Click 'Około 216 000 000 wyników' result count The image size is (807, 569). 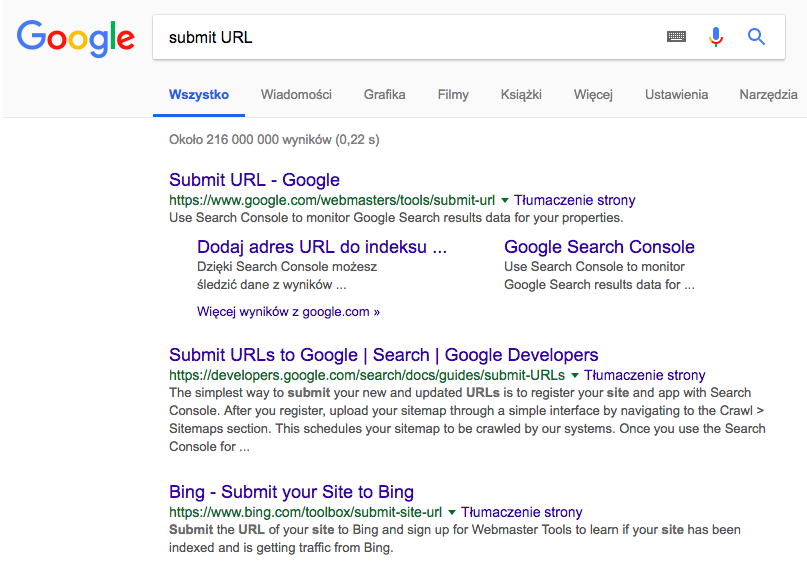274,140
